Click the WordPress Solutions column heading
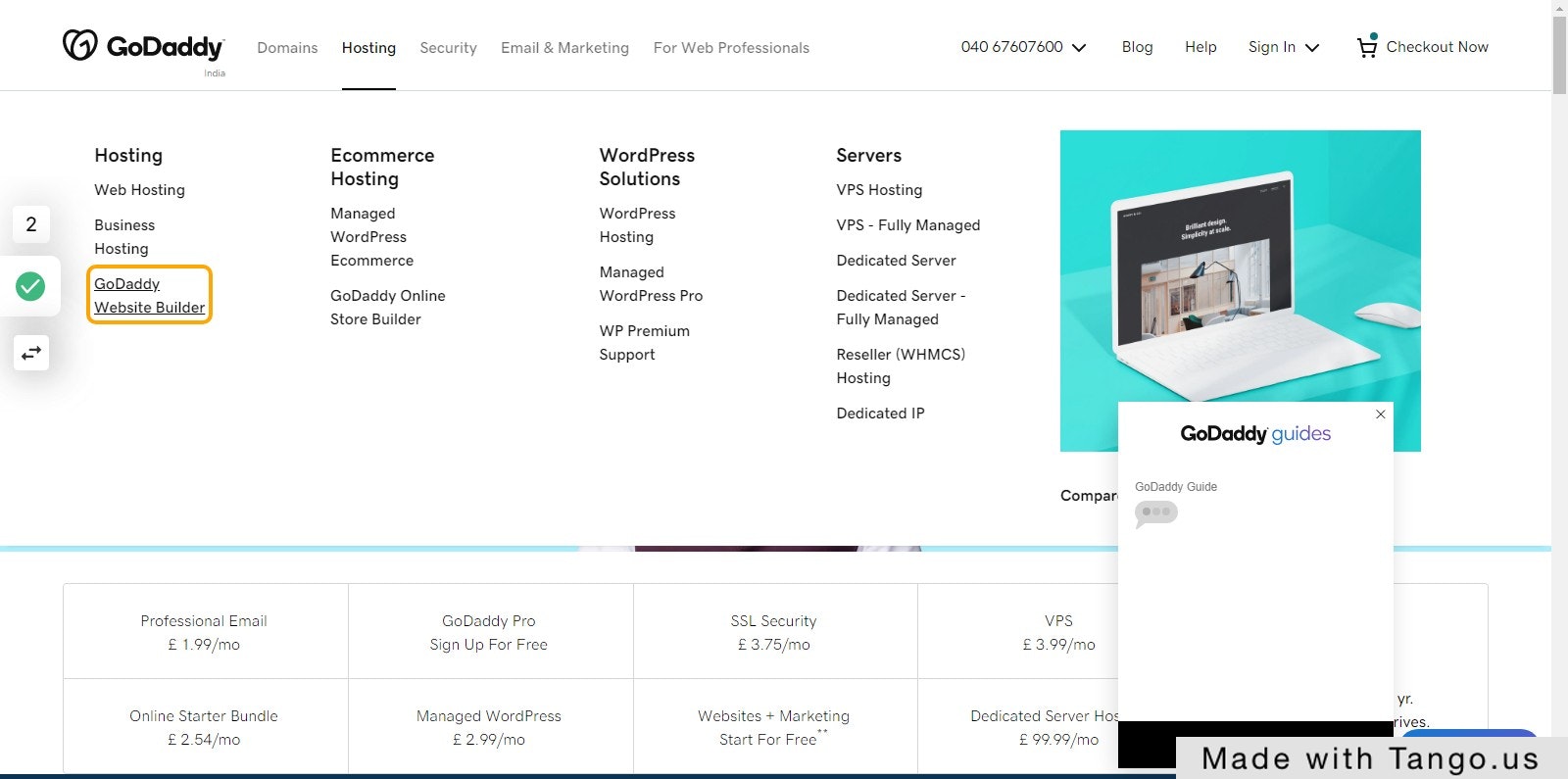The width and height of the screenshot is (1568, 779). pos(647,167)
